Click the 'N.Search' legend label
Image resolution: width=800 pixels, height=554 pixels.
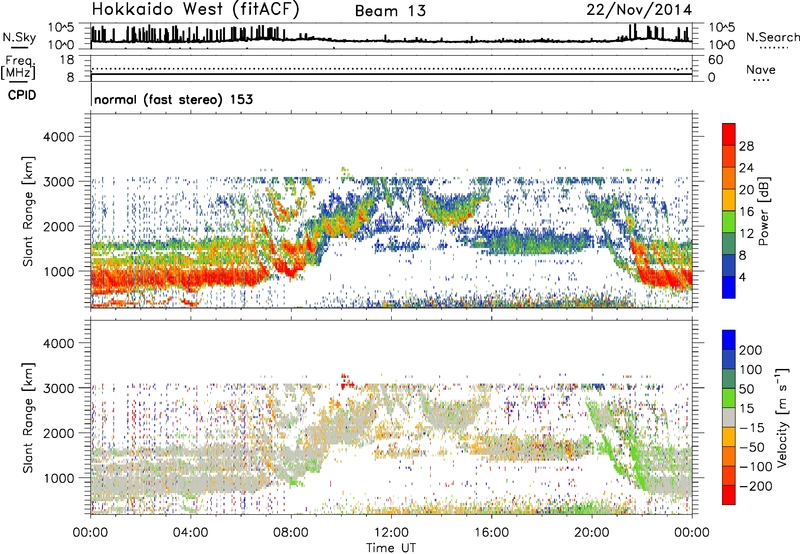(x=772, y=37)
